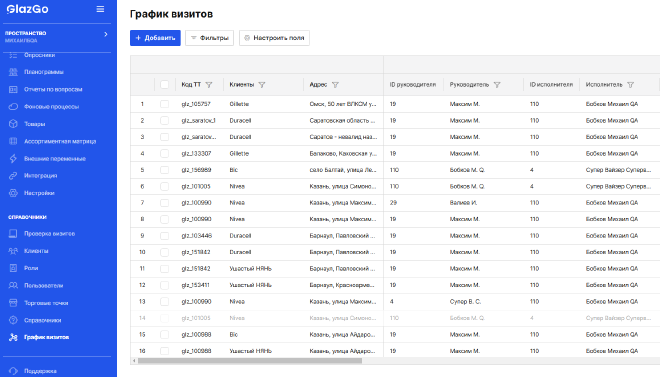Select Gillette cell in row 1
Image resolution: width=660 pixels, height=377 pixels.
239,104
